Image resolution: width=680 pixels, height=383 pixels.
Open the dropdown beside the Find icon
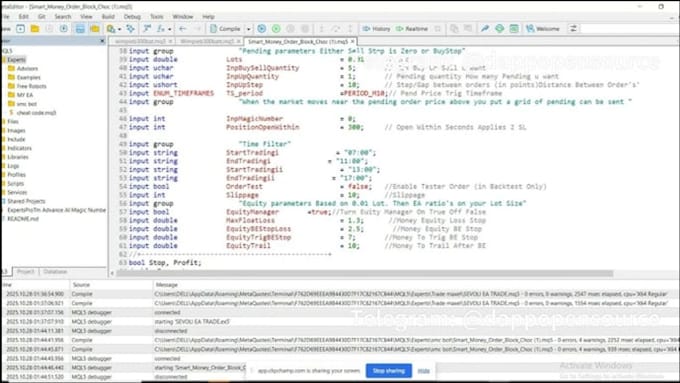(x=119, y=29)
